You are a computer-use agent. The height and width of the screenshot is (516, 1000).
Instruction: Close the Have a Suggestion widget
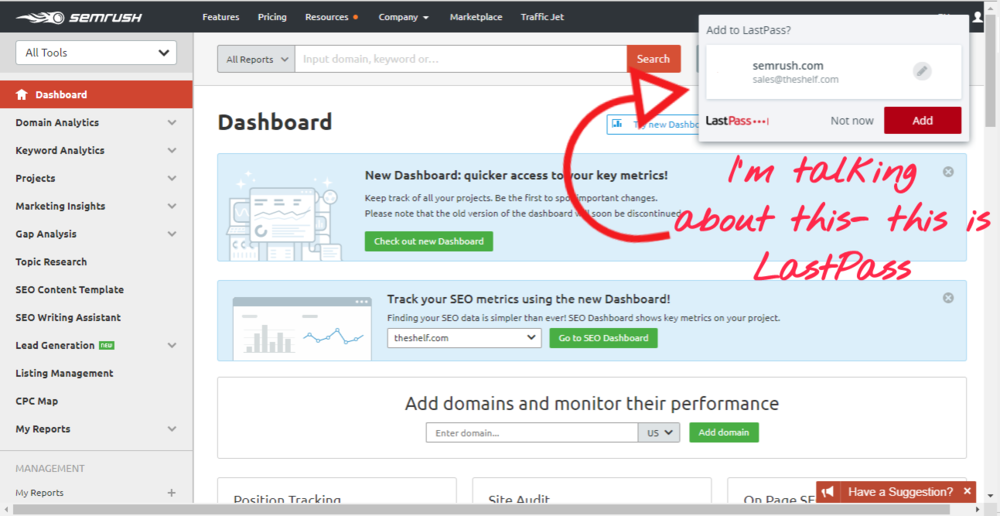pyautogui.click(x=967, y=491)
